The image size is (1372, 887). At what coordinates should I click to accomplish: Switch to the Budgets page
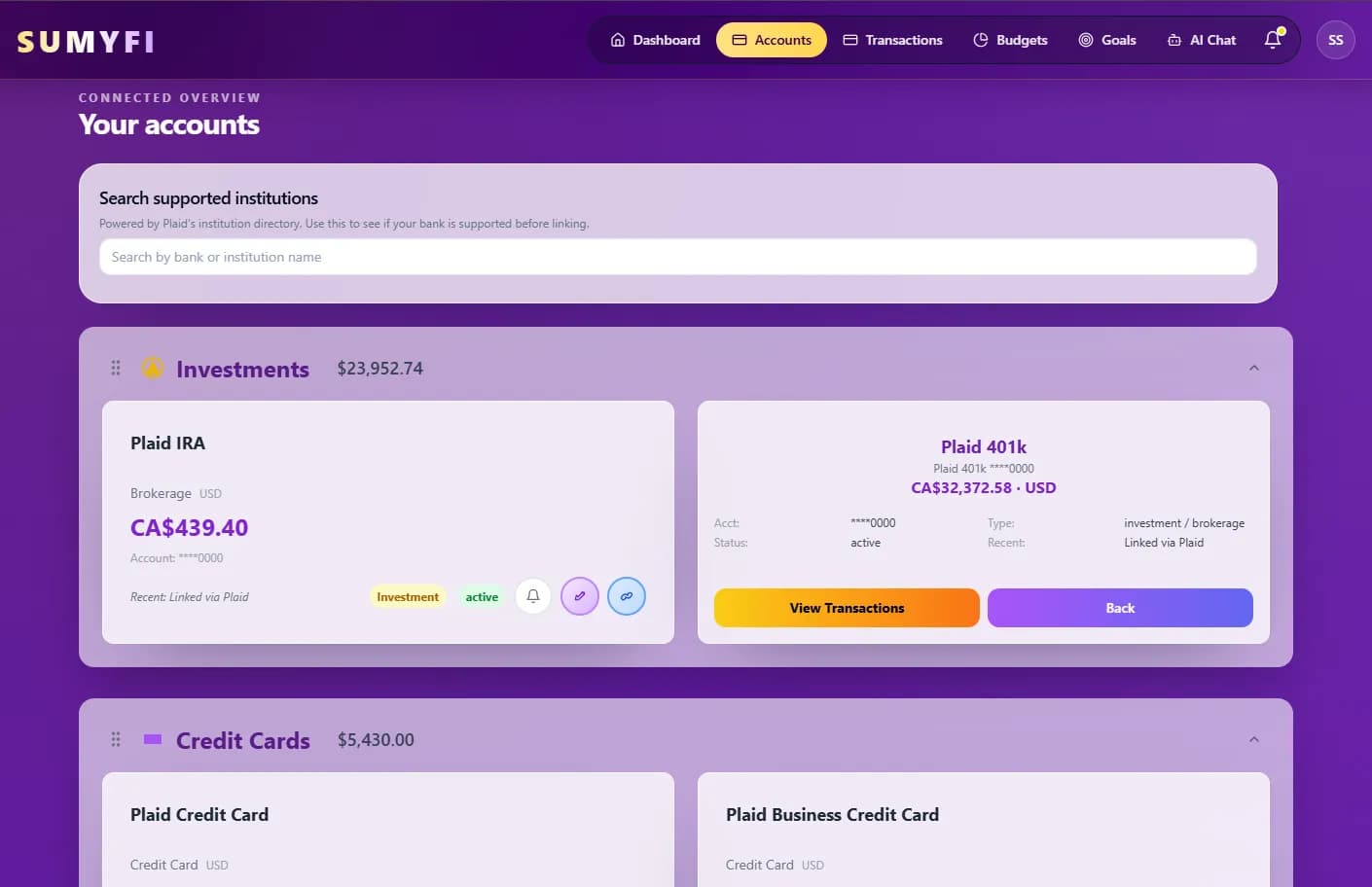click(x=1011, y=40)
